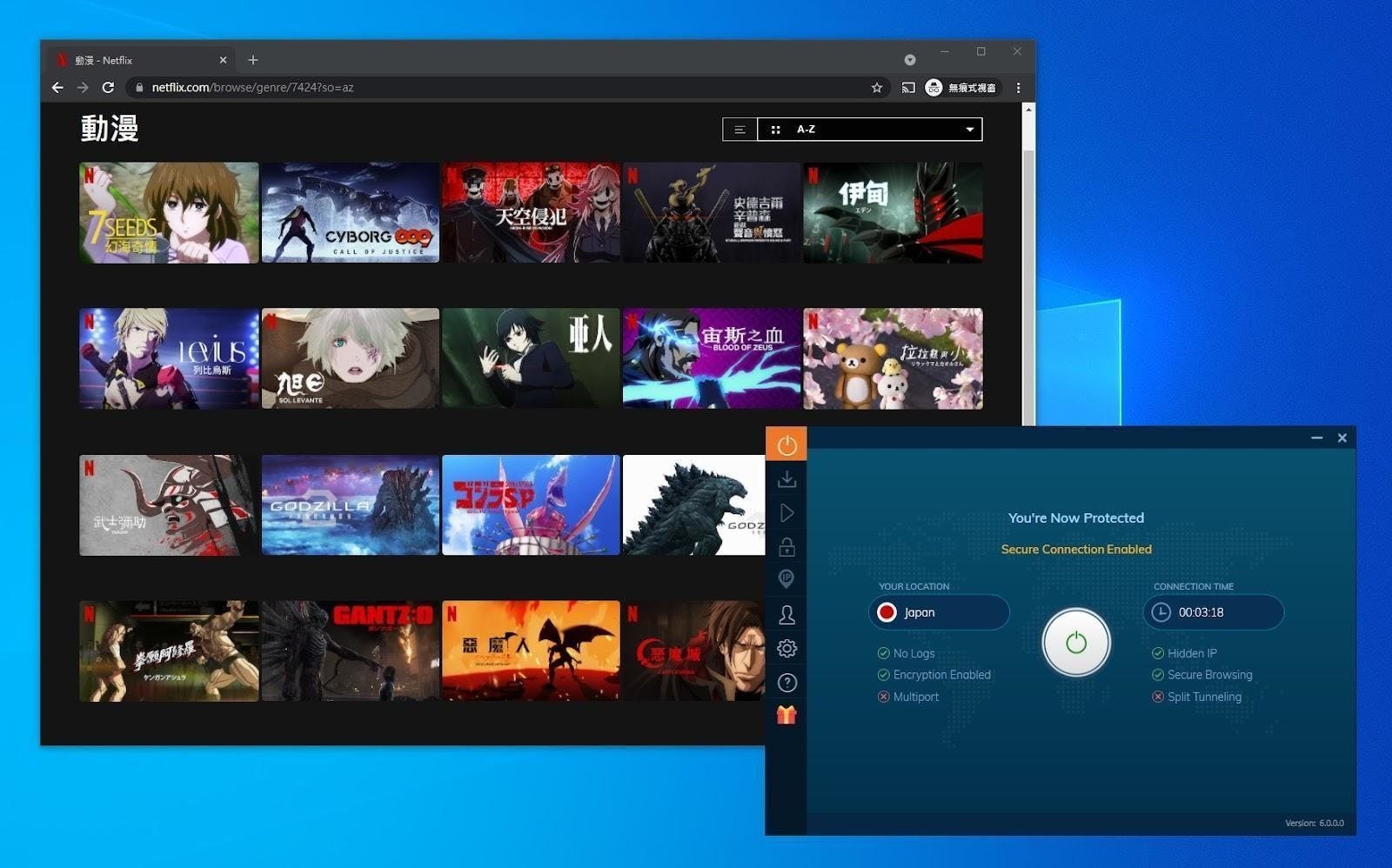The height and width of the screenshot is (868, 1392).
Task: Open the Cyborg 009 Call of Justice thumbnail
Action: [351, 212]
